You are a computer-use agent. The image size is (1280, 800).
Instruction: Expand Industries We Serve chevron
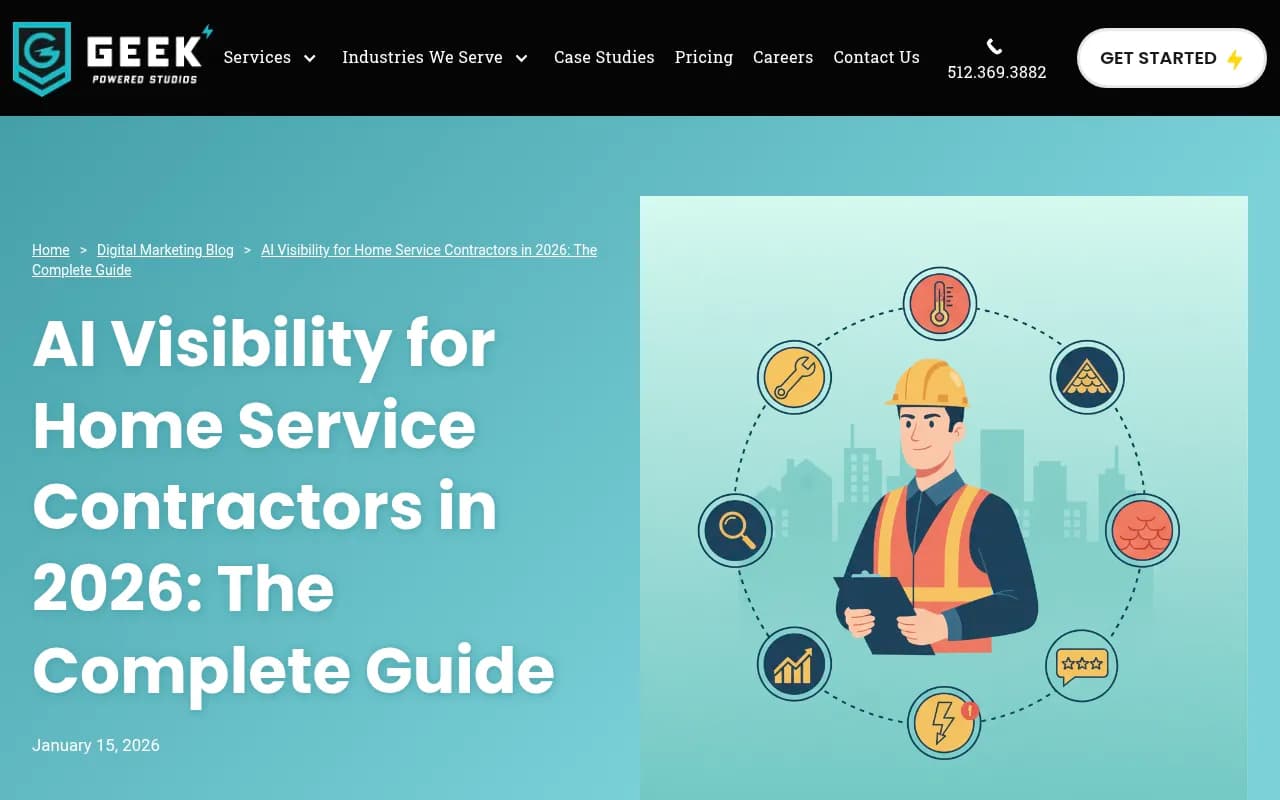click(522, 58)
